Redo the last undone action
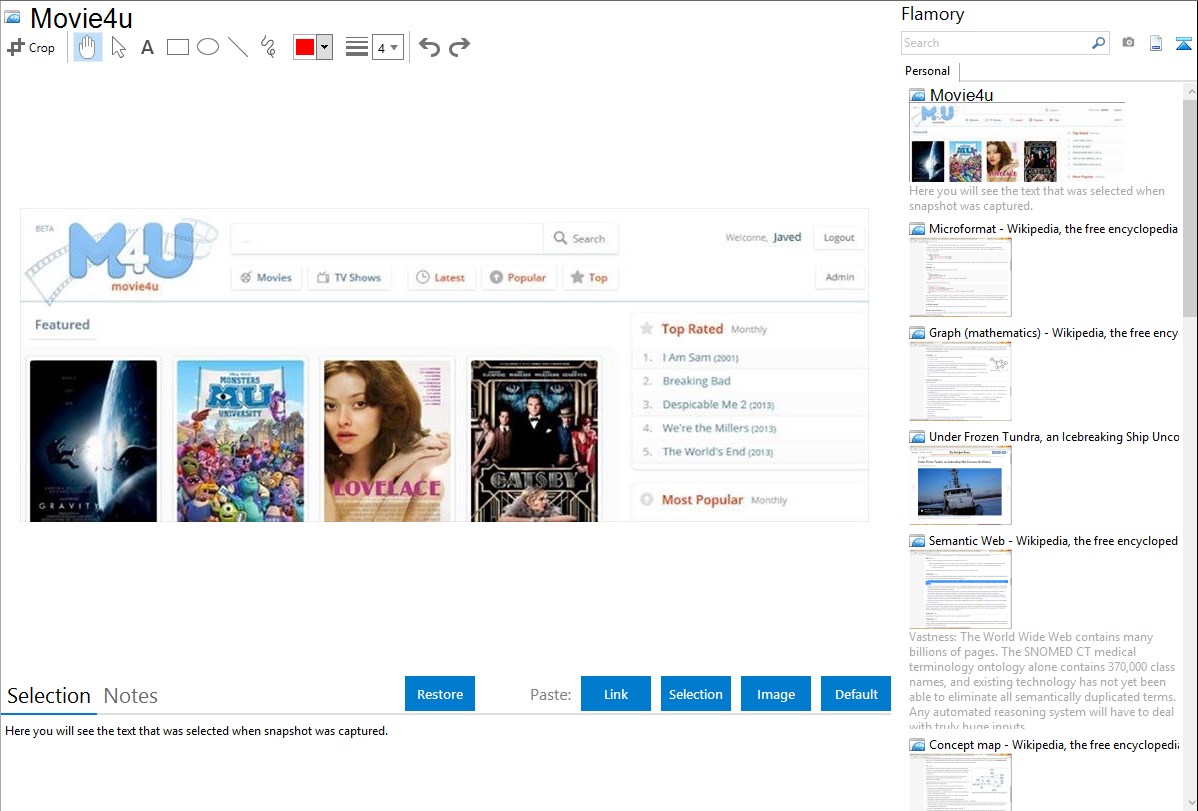The width and height of the screenshot is (1198, 811). point(459,47)
